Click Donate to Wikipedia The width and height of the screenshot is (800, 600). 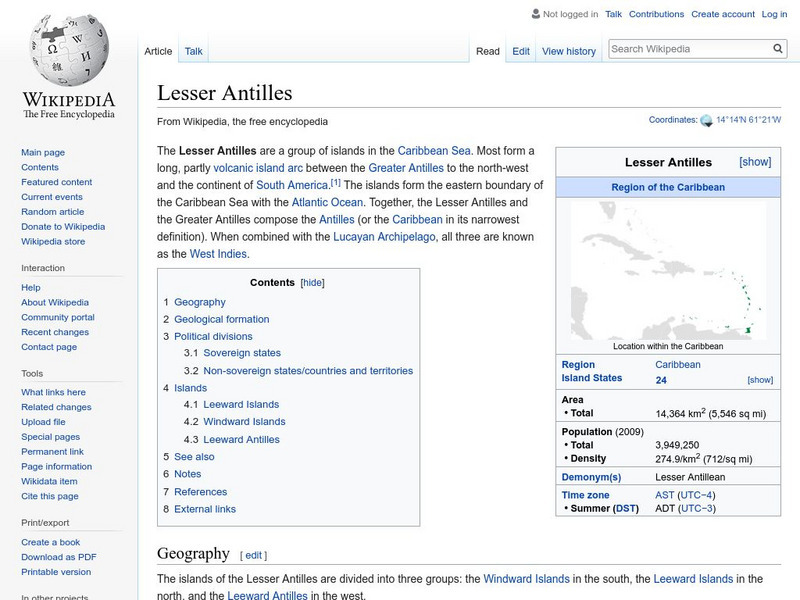63,227
